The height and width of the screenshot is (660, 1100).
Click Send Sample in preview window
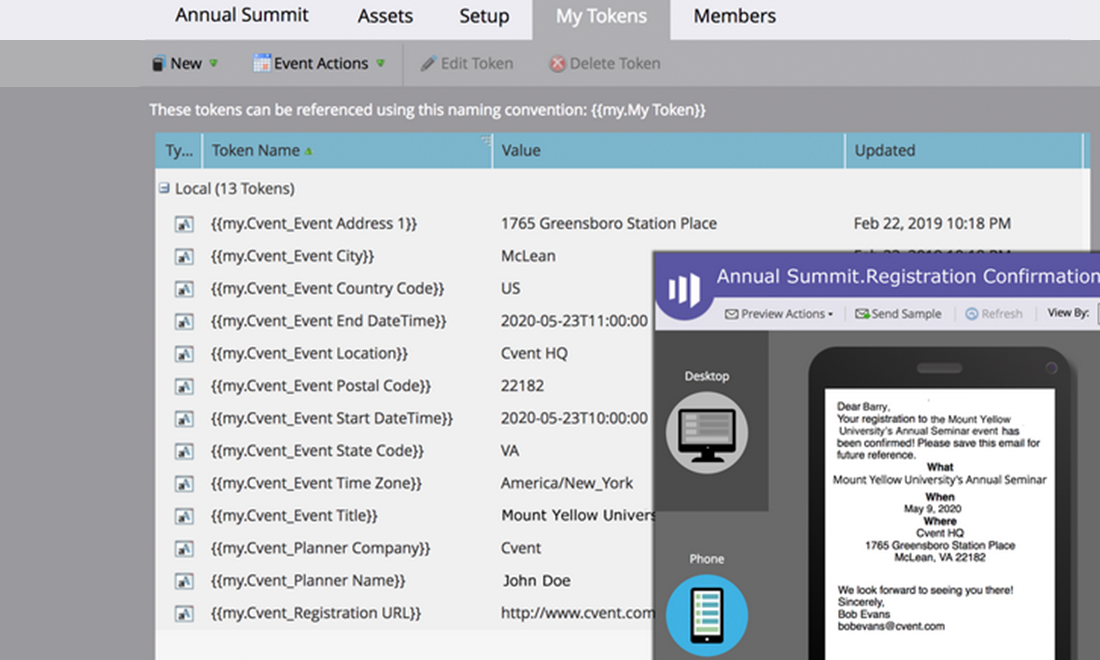point(899,314)
